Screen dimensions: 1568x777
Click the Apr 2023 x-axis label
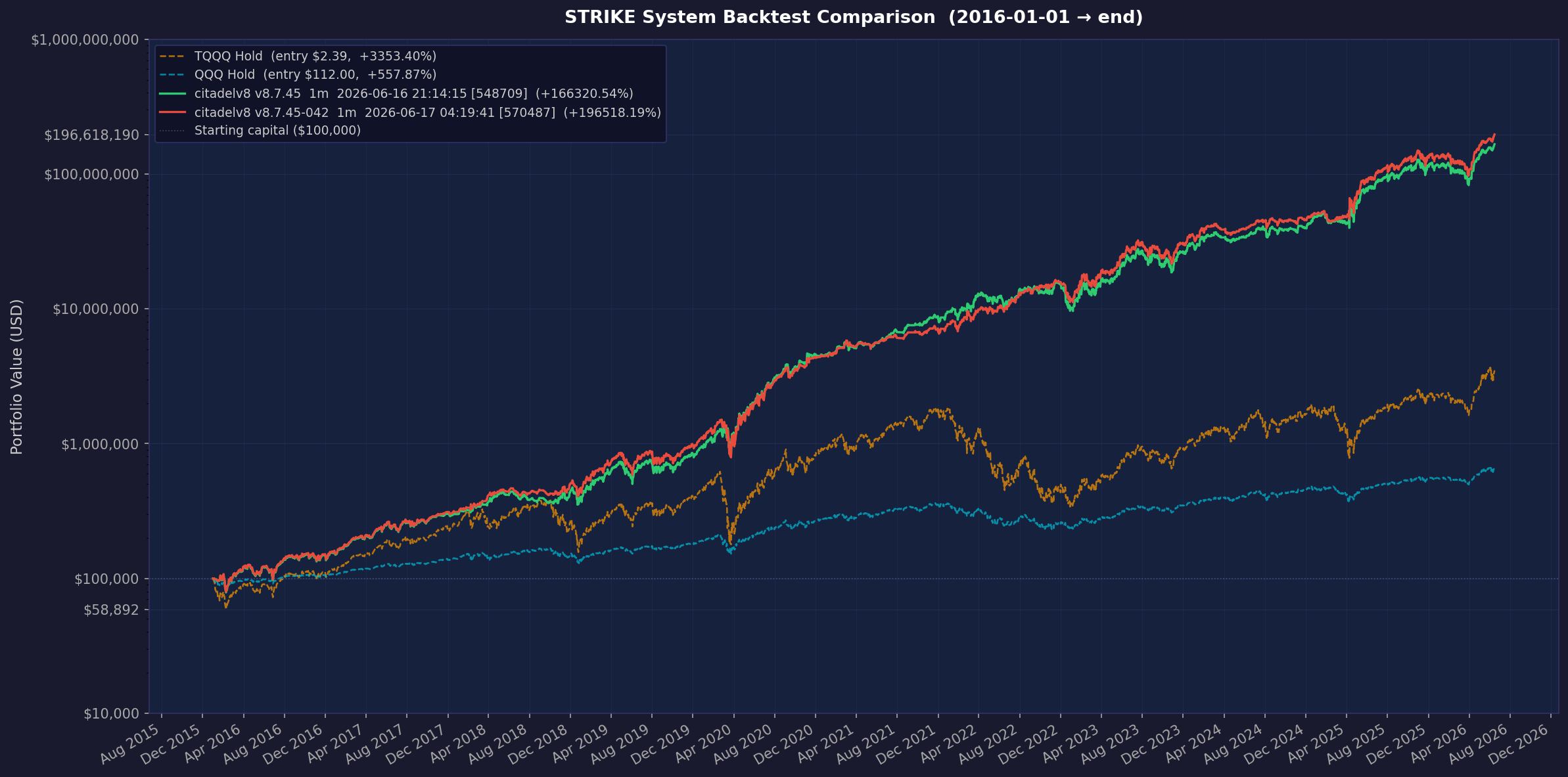(x=1070, y=744)
